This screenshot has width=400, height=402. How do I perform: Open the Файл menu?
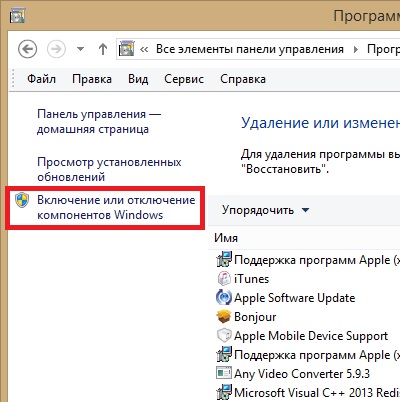[x=41, y=79]
